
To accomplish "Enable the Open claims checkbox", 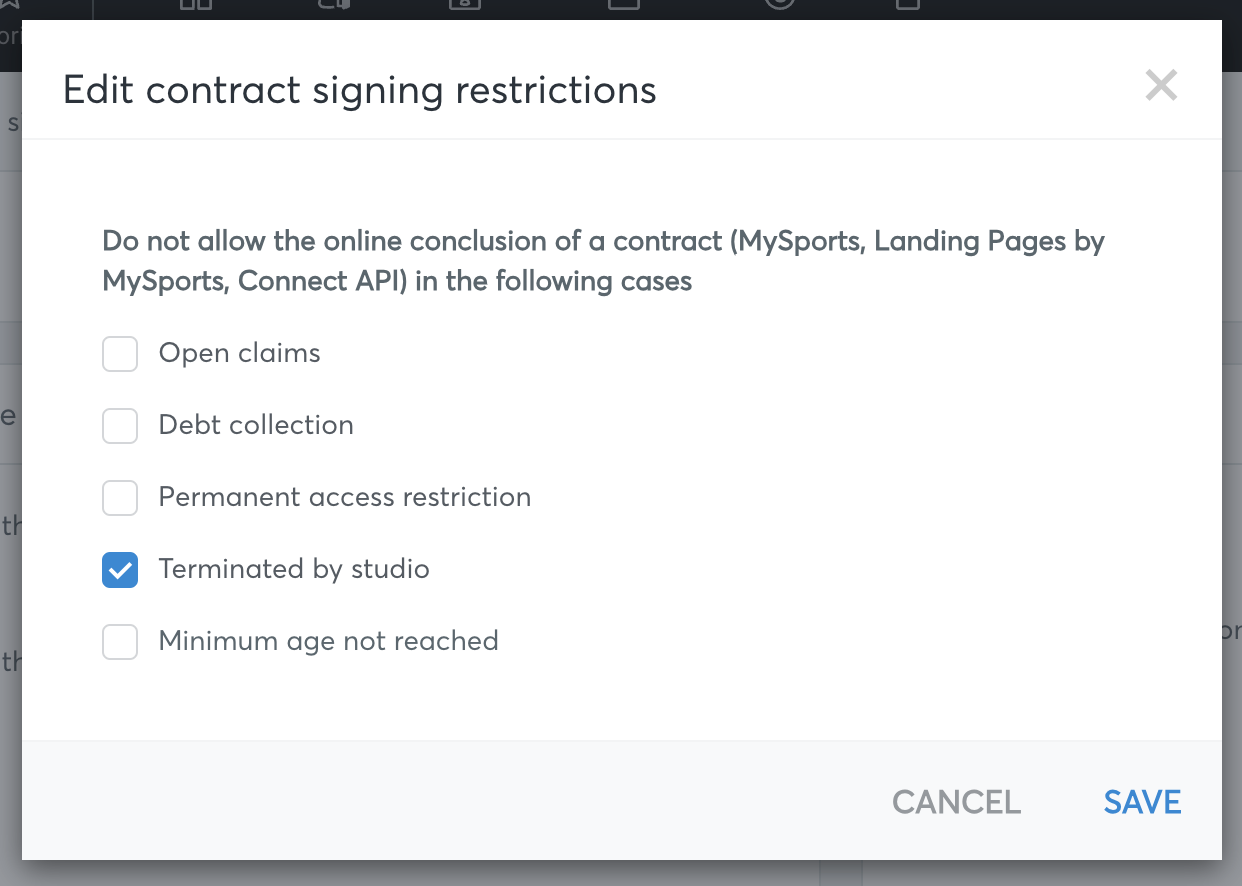I will (x=120, y=353).
